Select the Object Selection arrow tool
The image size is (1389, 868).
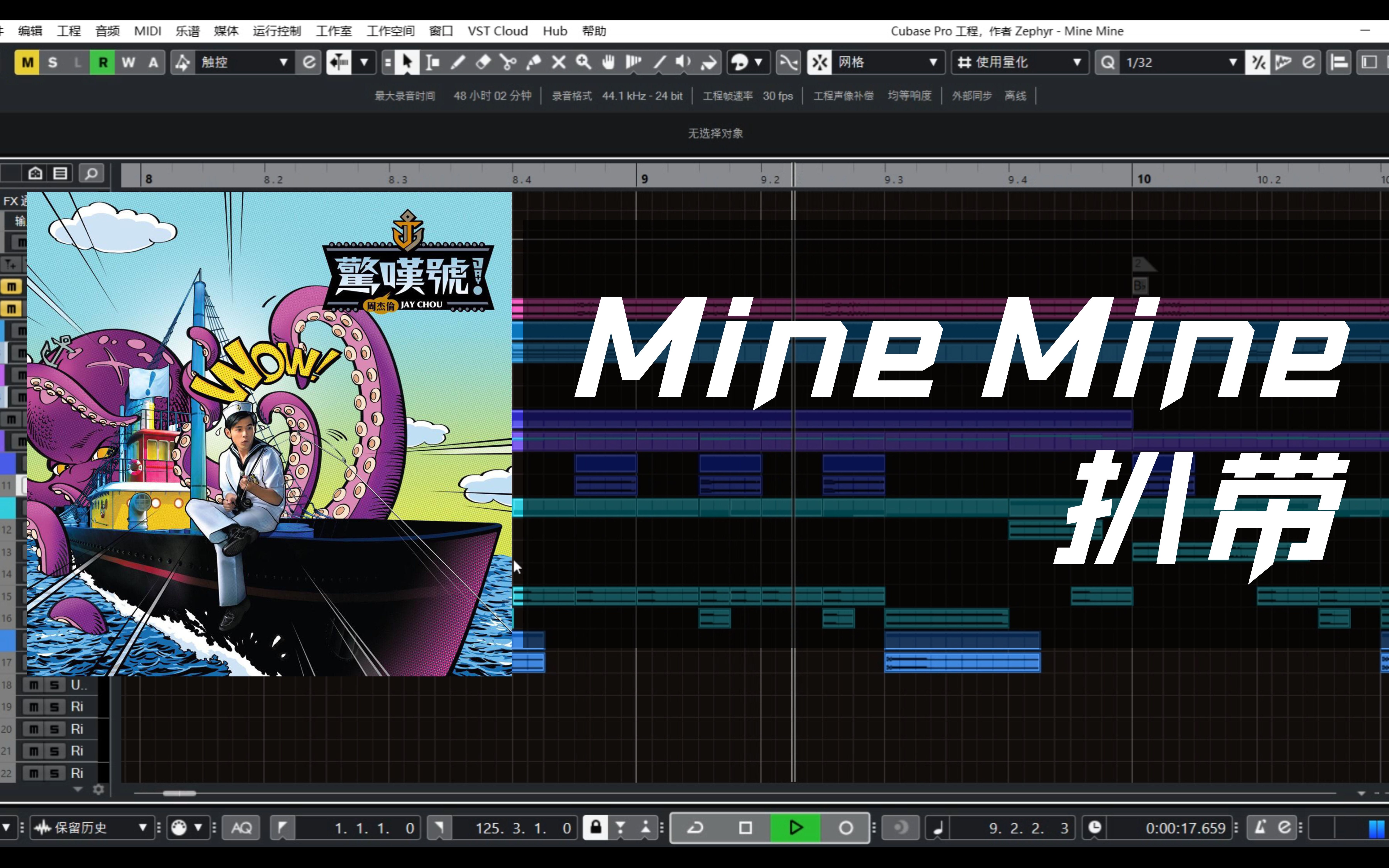[x=407, y=62]
